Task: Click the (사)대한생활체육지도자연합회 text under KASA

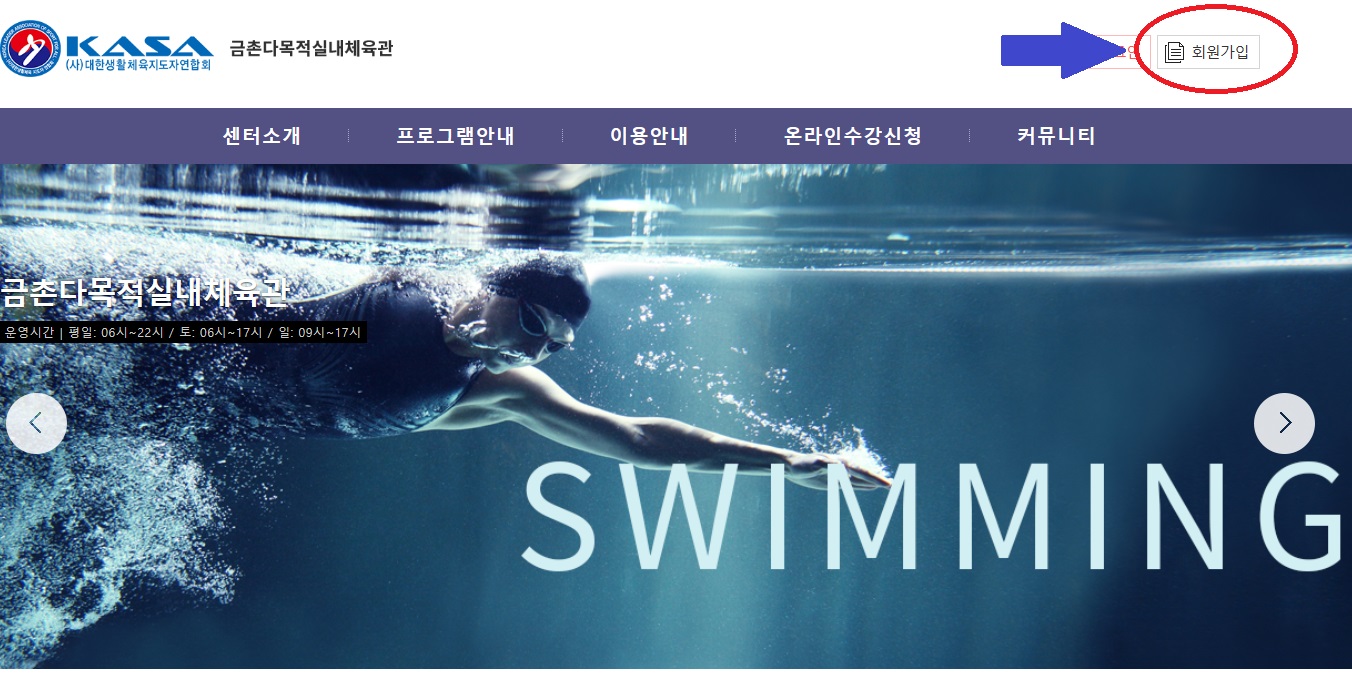Action: click(x=139, y=65)
